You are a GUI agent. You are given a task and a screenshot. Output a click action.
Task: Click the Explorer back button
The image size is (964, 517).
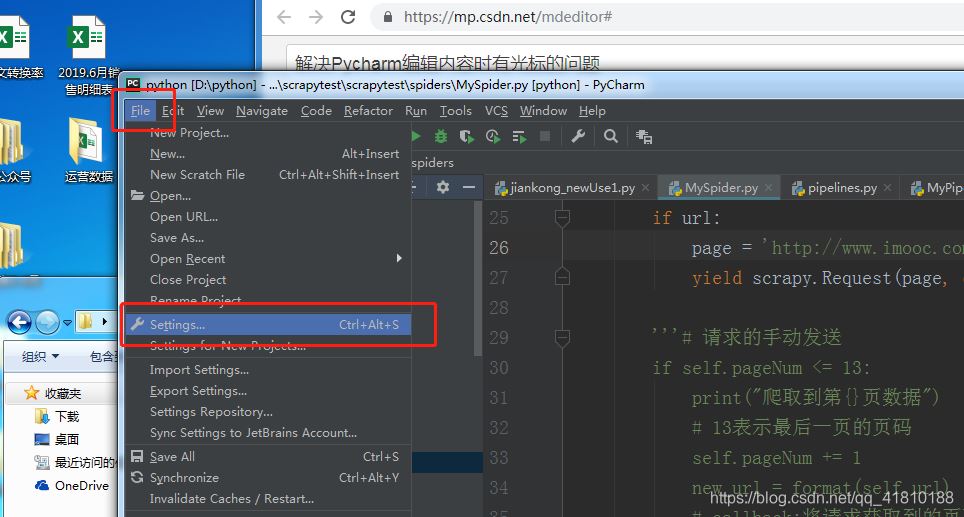coord(19,322)
